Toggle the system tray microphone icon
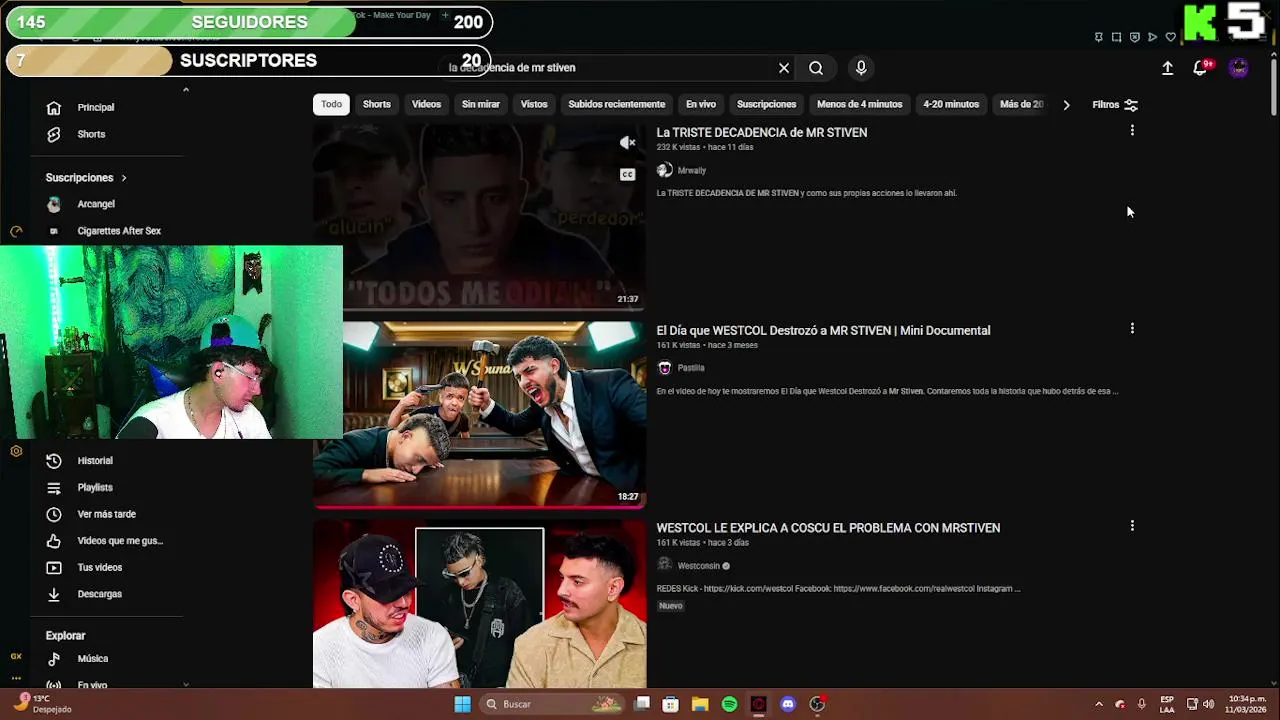Viewport: 1280px width, 720px height. 1141,704
